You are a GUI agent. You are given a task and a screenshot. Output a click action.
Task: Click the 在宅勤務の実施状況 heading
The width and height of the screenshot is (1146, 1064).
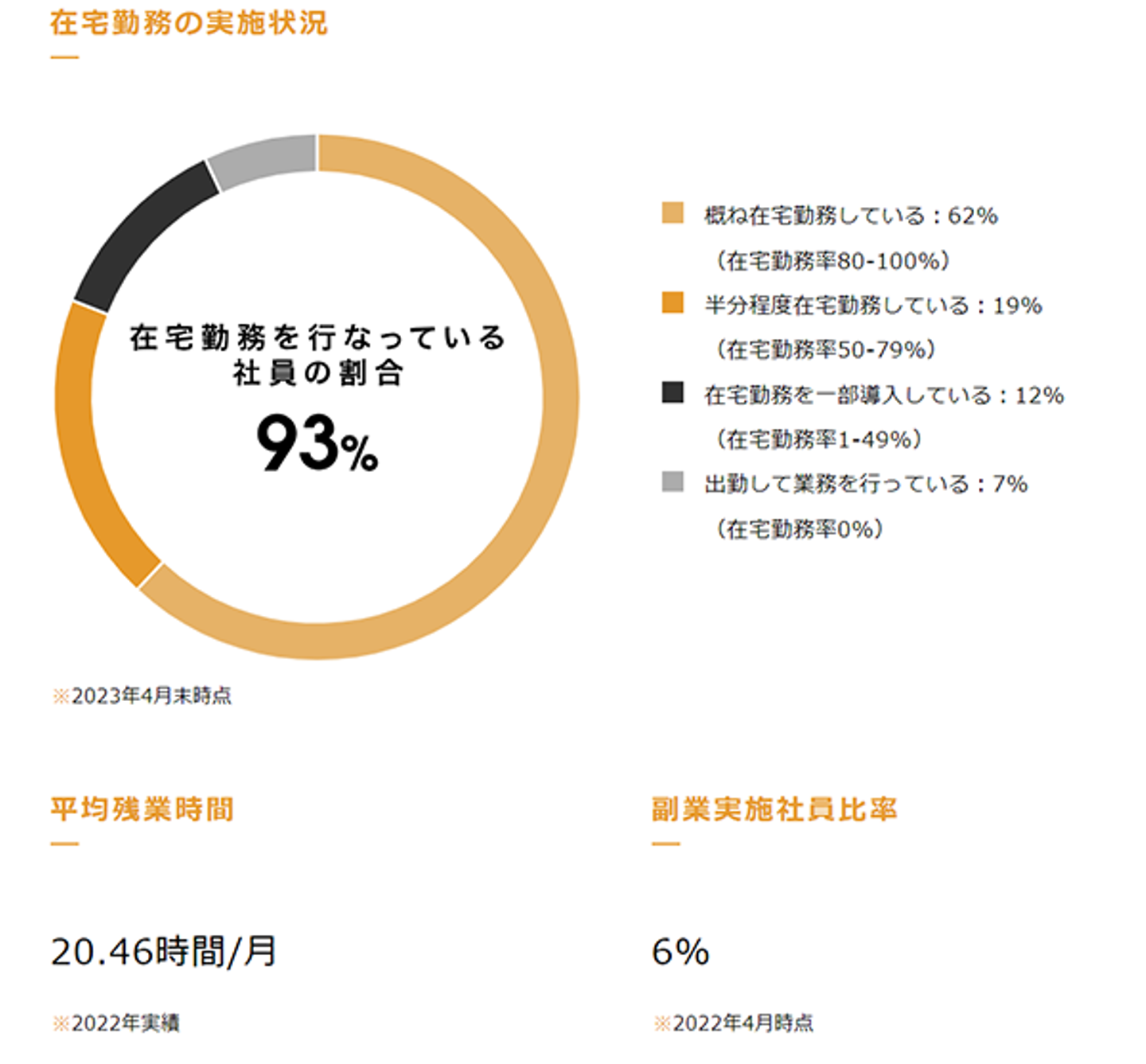coord(189,23)
